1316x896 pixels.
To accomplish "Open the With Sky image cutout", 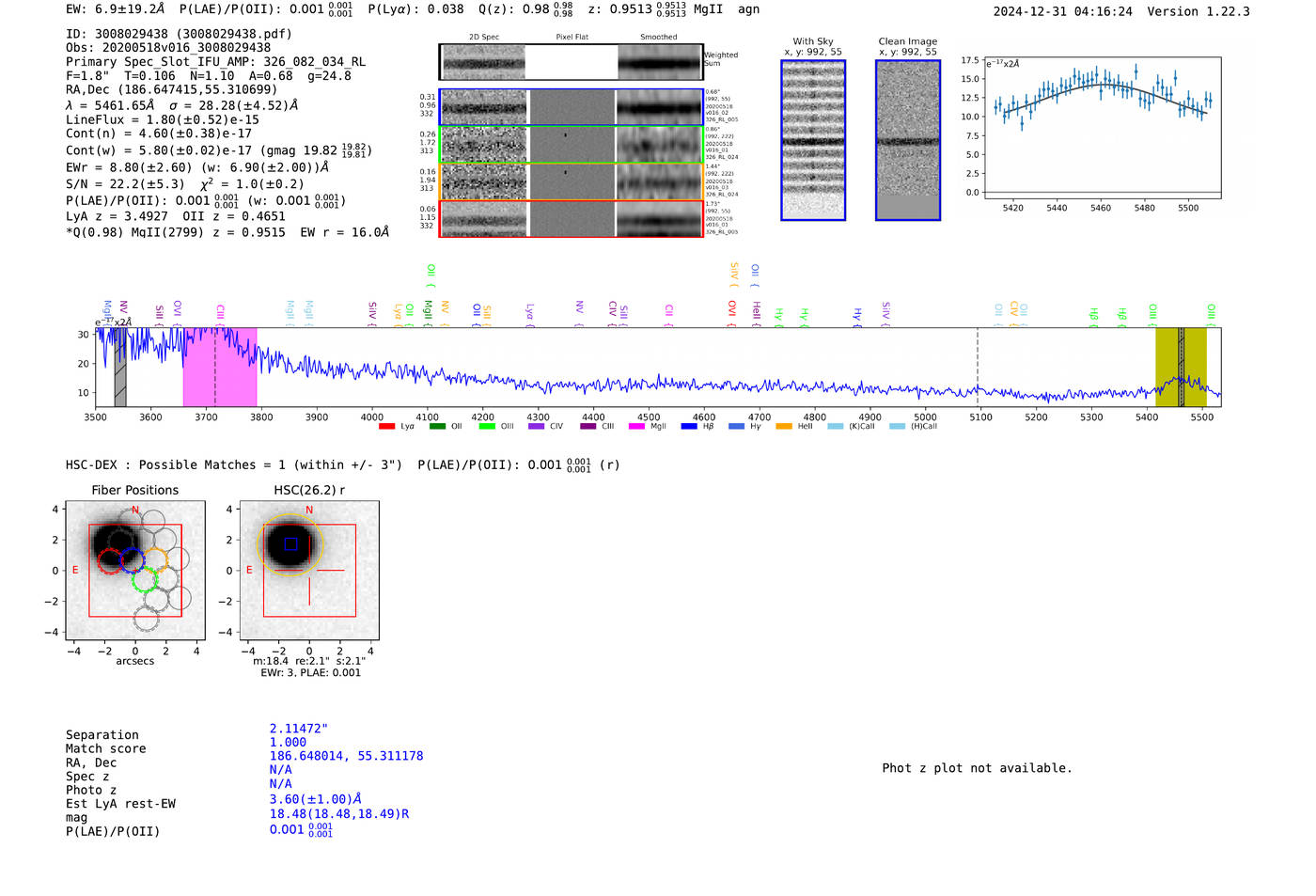I will [x=813, y=141].
